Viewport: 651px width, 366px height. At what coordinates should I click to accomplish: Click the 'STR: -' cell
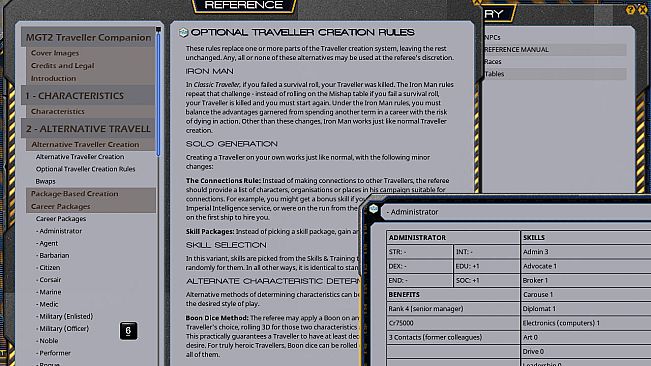point(419,252)
